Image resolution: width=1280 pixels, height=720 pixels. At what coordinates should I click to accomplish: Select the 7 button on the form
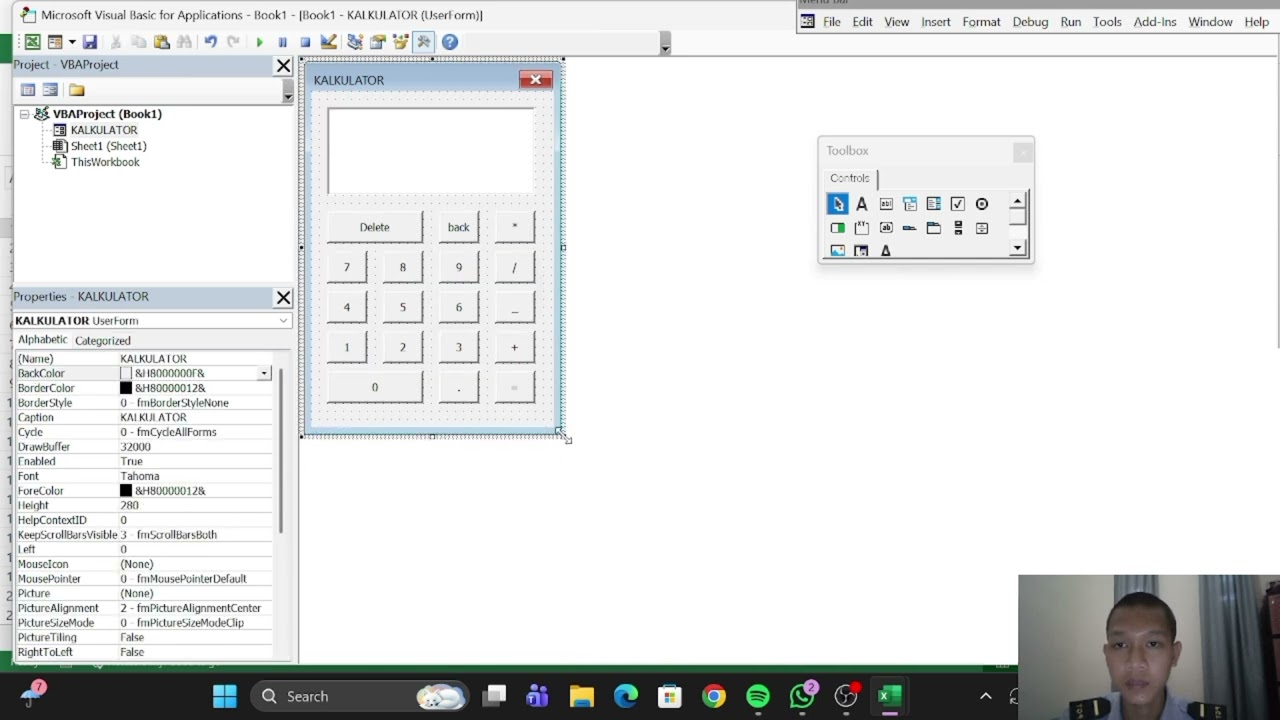[347, 267]
